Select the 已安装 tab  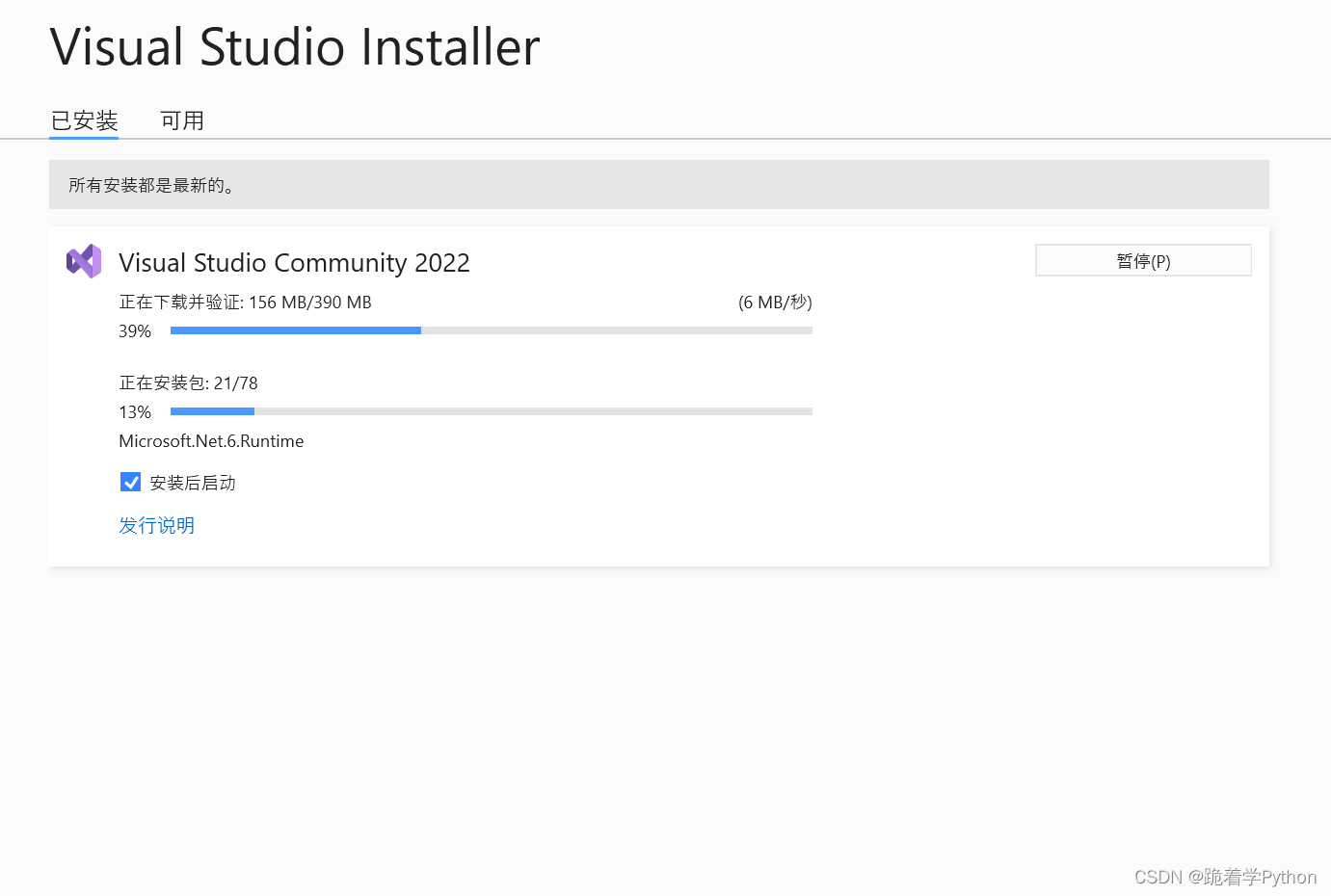pos(84,120)
